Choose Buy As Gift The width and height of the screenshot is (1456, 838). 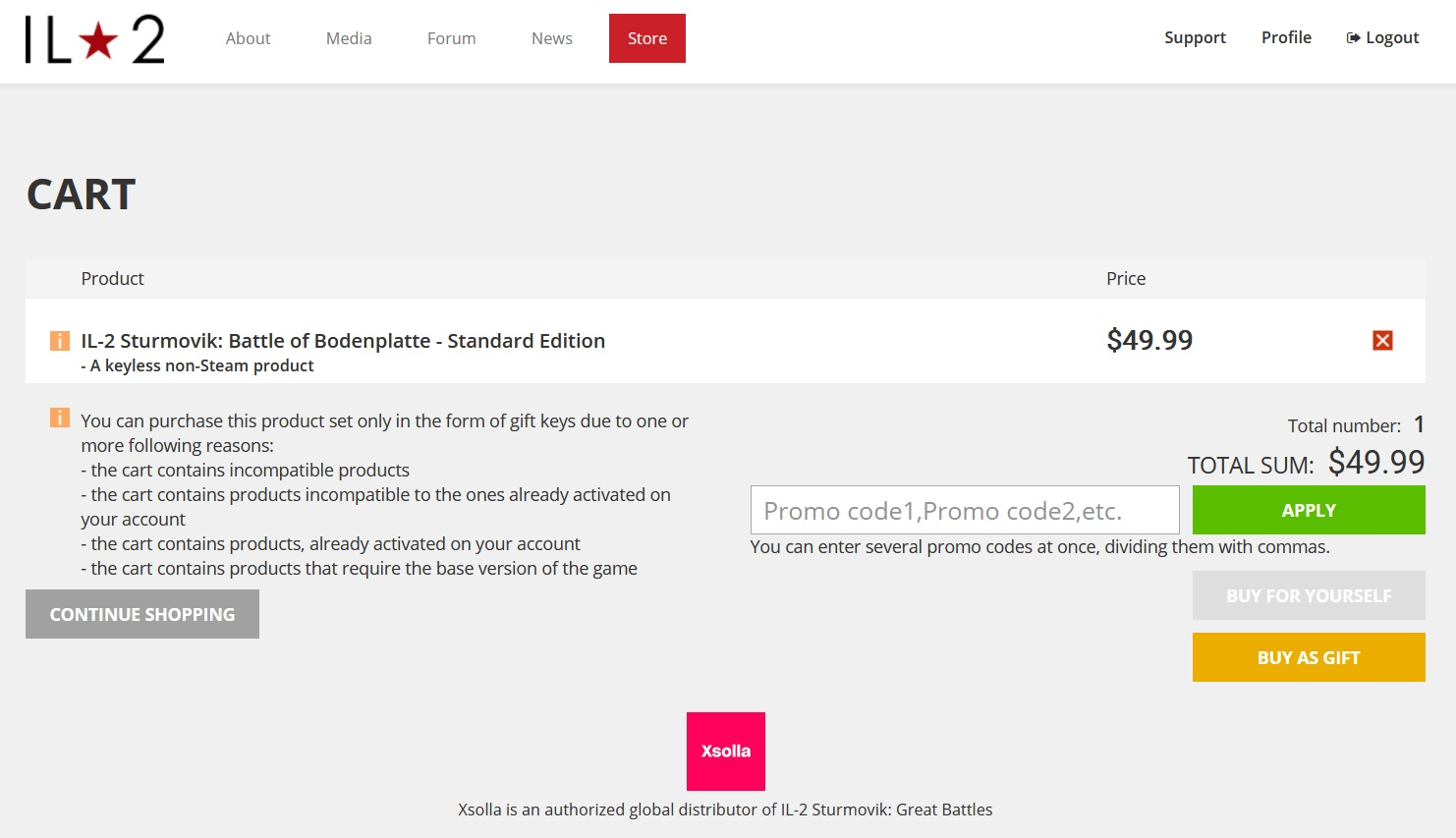(x=1309, y=657)
